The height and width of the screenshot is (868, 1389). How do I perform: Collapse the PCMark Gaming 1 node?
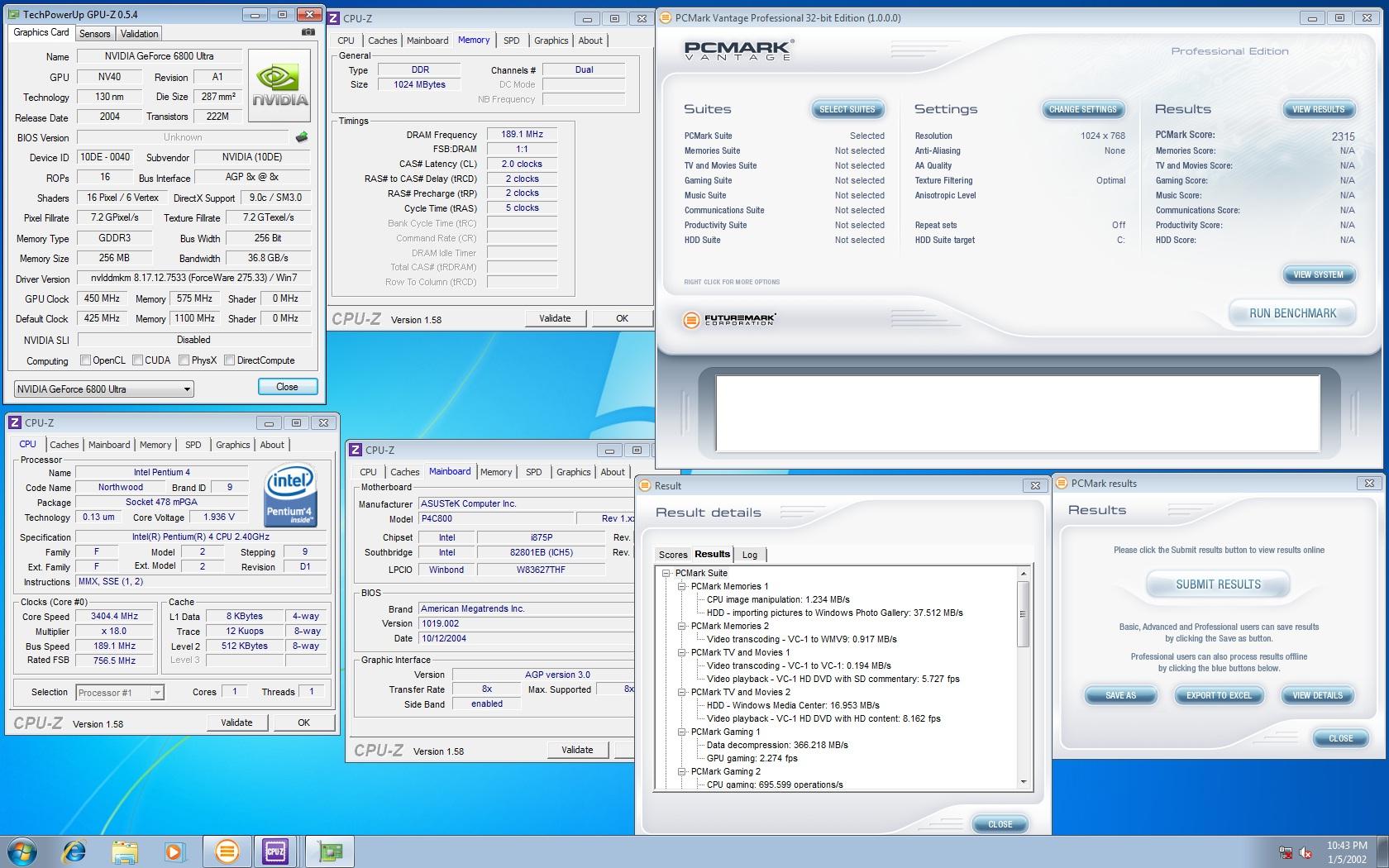[682, 732]
